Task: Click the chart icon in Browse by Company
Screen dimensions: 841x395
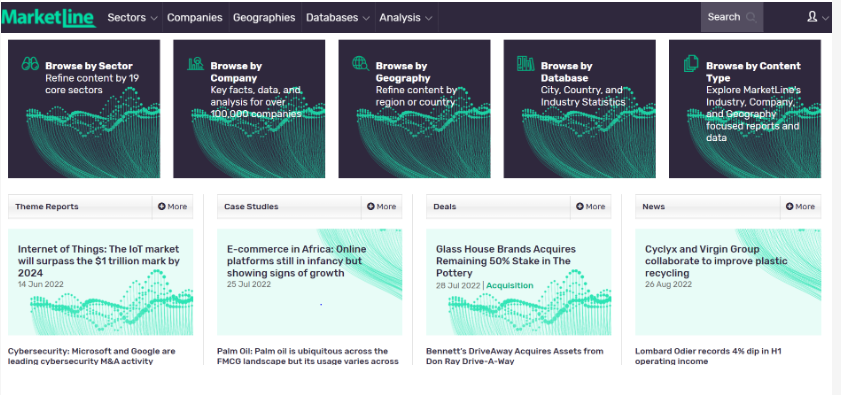Action: coord(195,64)
